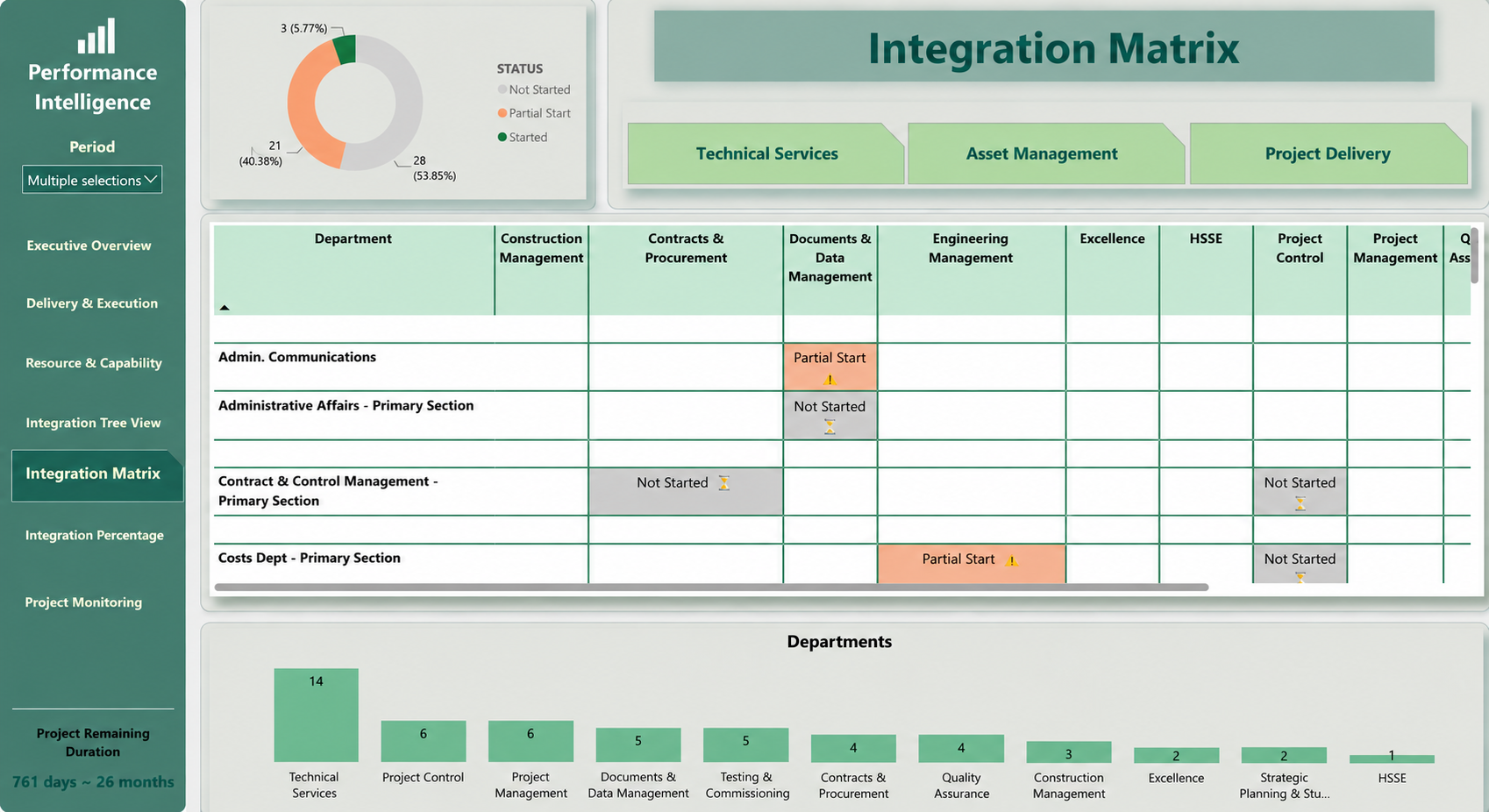Image resolution: width=1489 pixels, height=812 pixels.
Task: Click the Performance Intelligence bar chart logo
Action: tap(96, 36)
